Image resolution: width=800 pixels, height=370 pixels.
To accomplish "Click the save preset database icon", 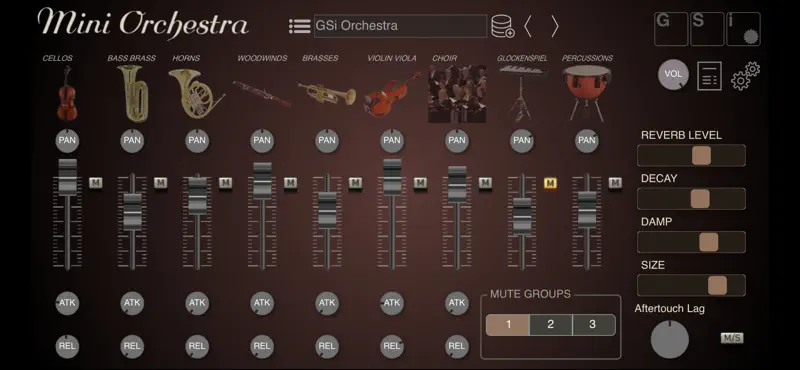I will click(x=503, y=27).
